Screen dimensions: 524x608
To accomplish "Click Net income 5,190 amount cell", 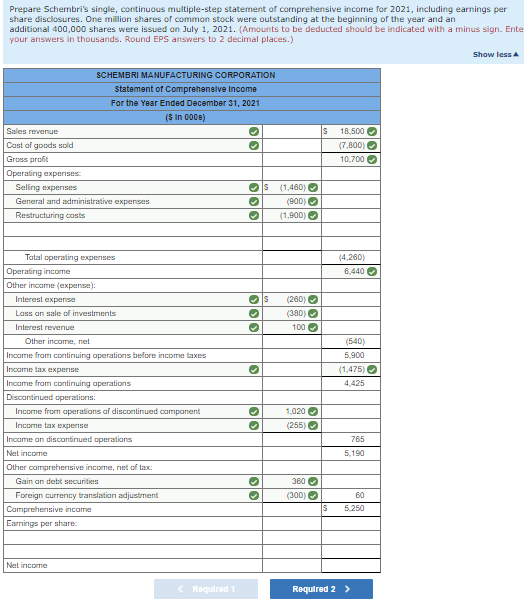I will 351,453.
